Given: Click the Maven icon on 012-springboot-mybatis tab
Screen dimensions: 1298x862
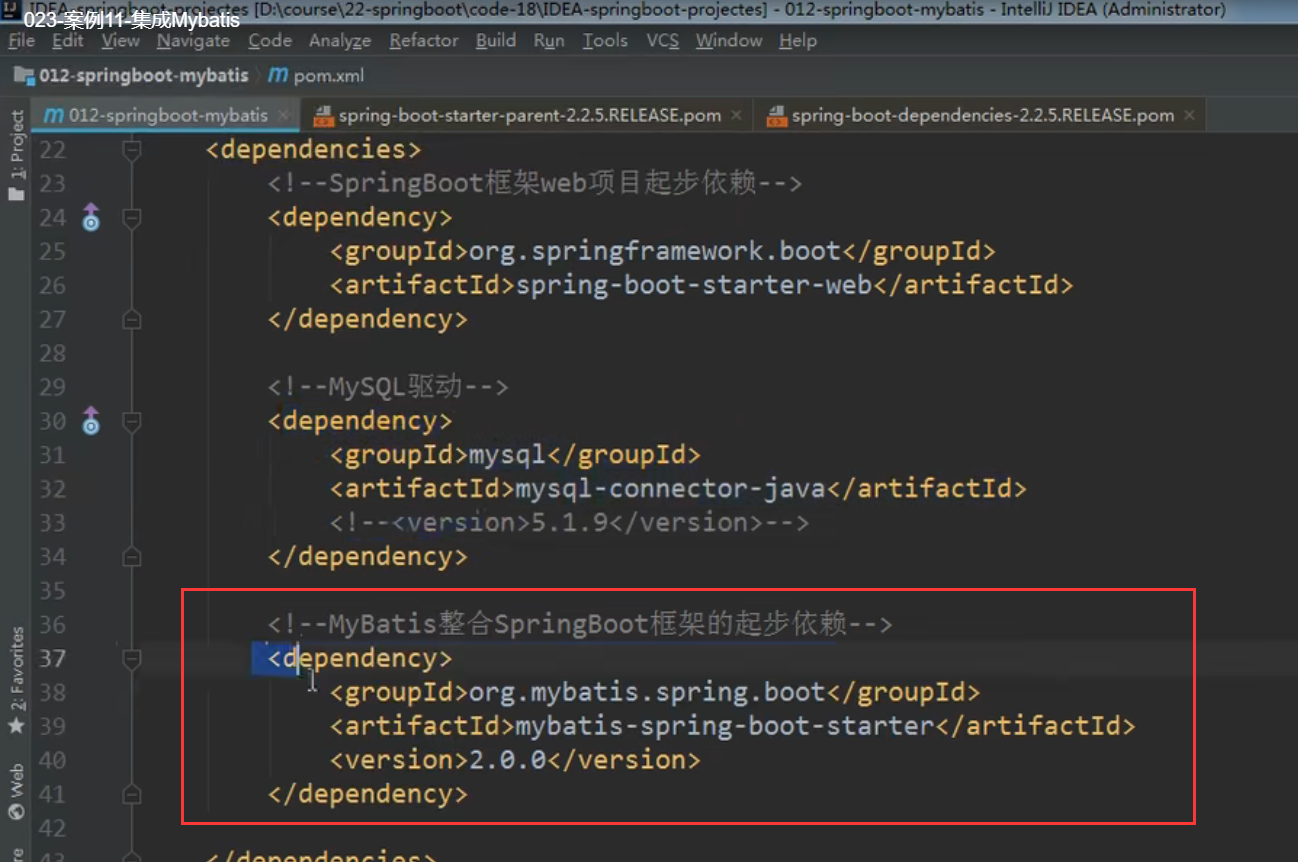Looking at the screenshot, I should pyautogui.click(x=54, y=116).
